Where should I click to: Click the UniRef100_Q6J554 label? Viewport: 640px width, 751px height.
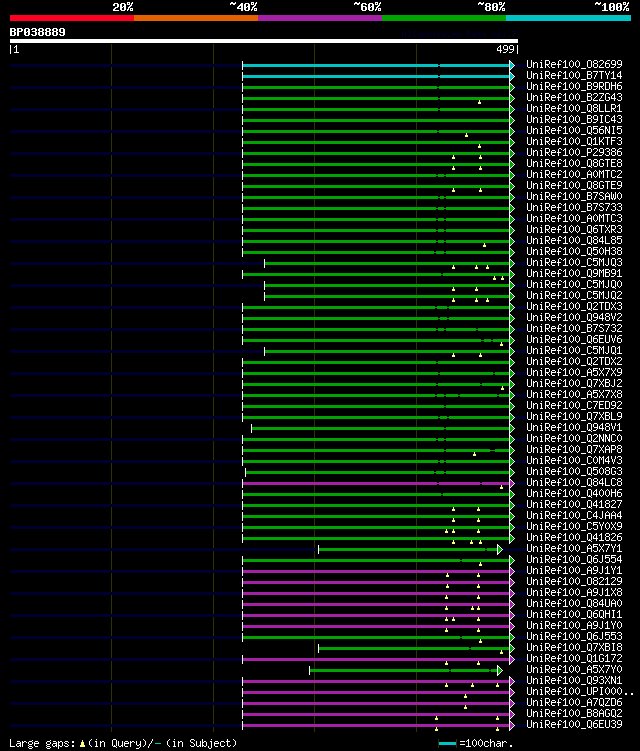[x=574, y=560]
